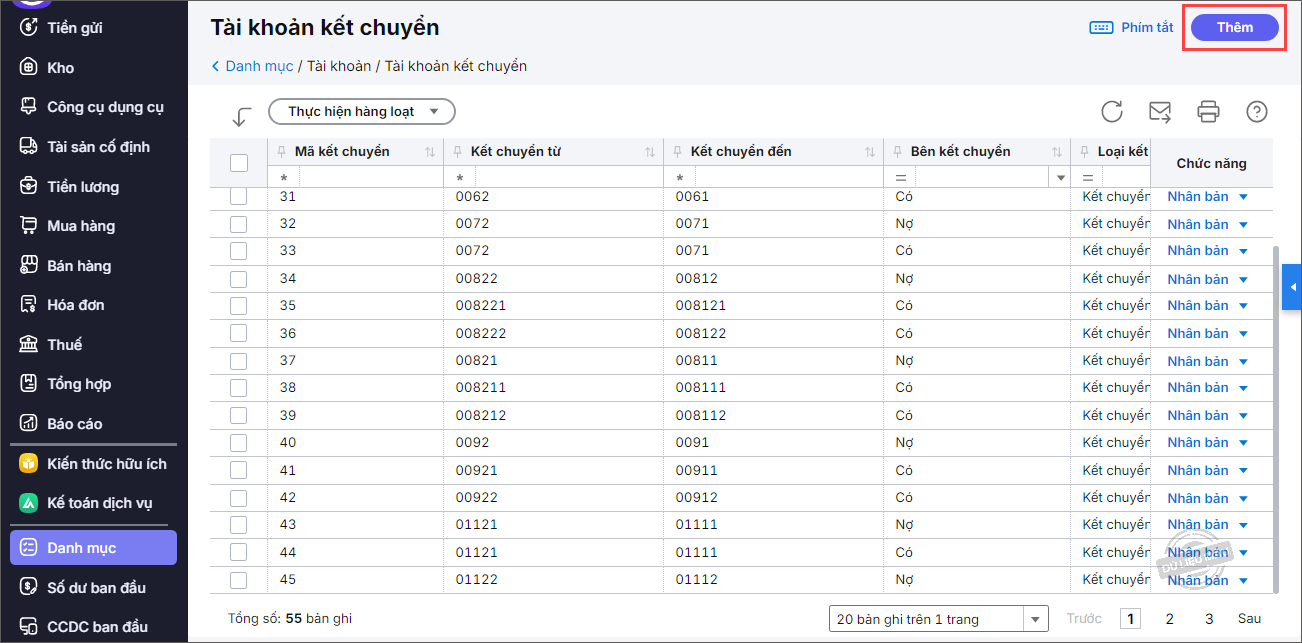Open the Tài sản cố định icon
This screenshot has height=643, width=1302.
click(29, 147)
